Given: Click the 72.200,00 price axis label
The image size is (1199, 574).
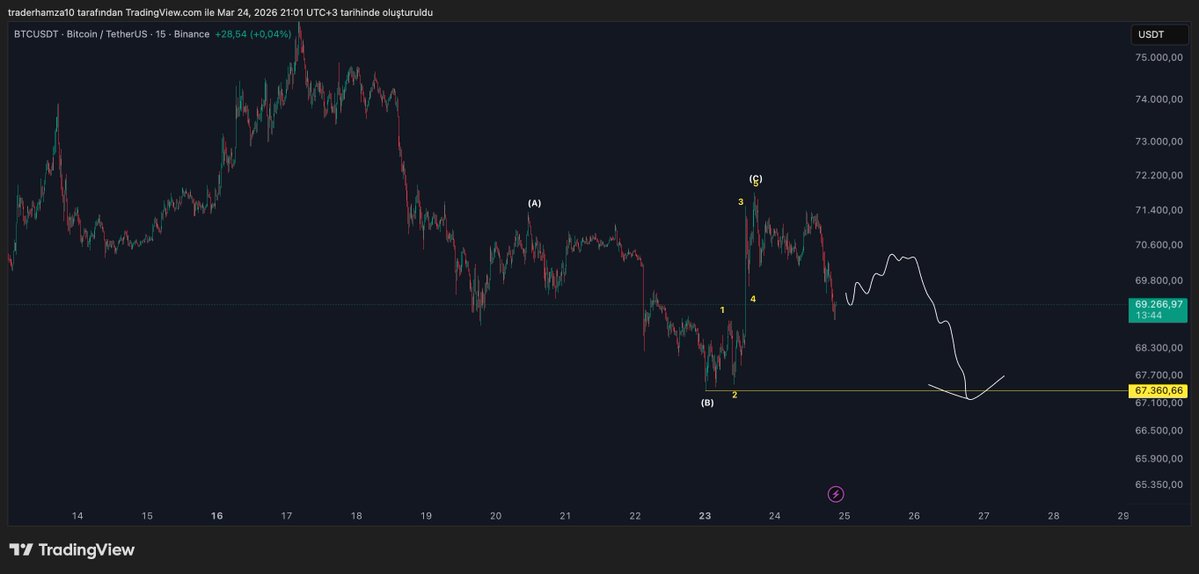Looking at the screenshot, I should click(x=1160, y=176).
